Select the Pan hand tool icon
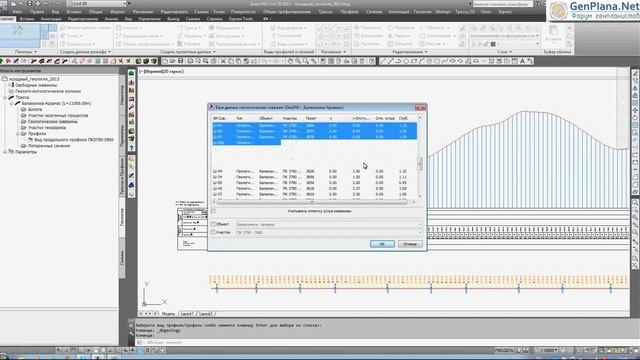This screenshot has height=360, width=640. (290, 61)
